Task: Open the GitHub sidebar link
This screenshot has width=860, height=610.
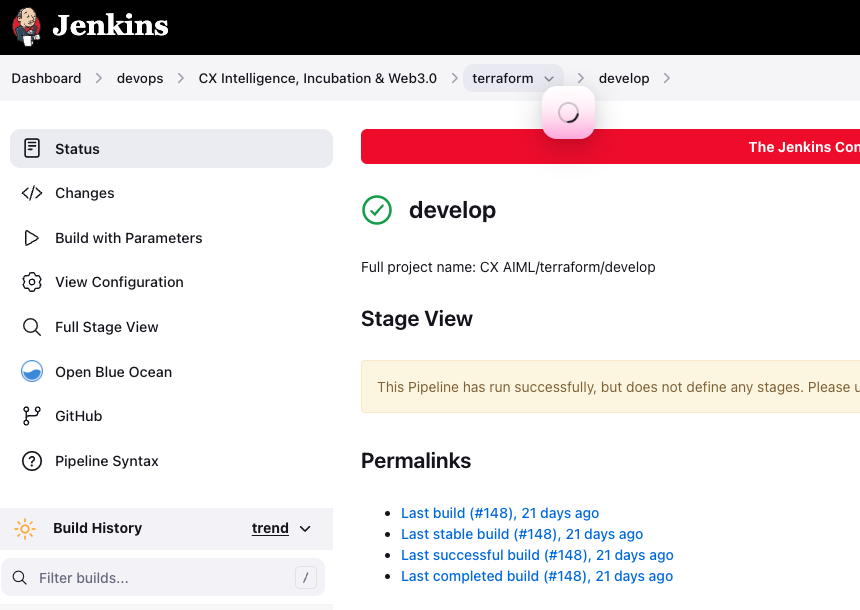Action: 171,416
